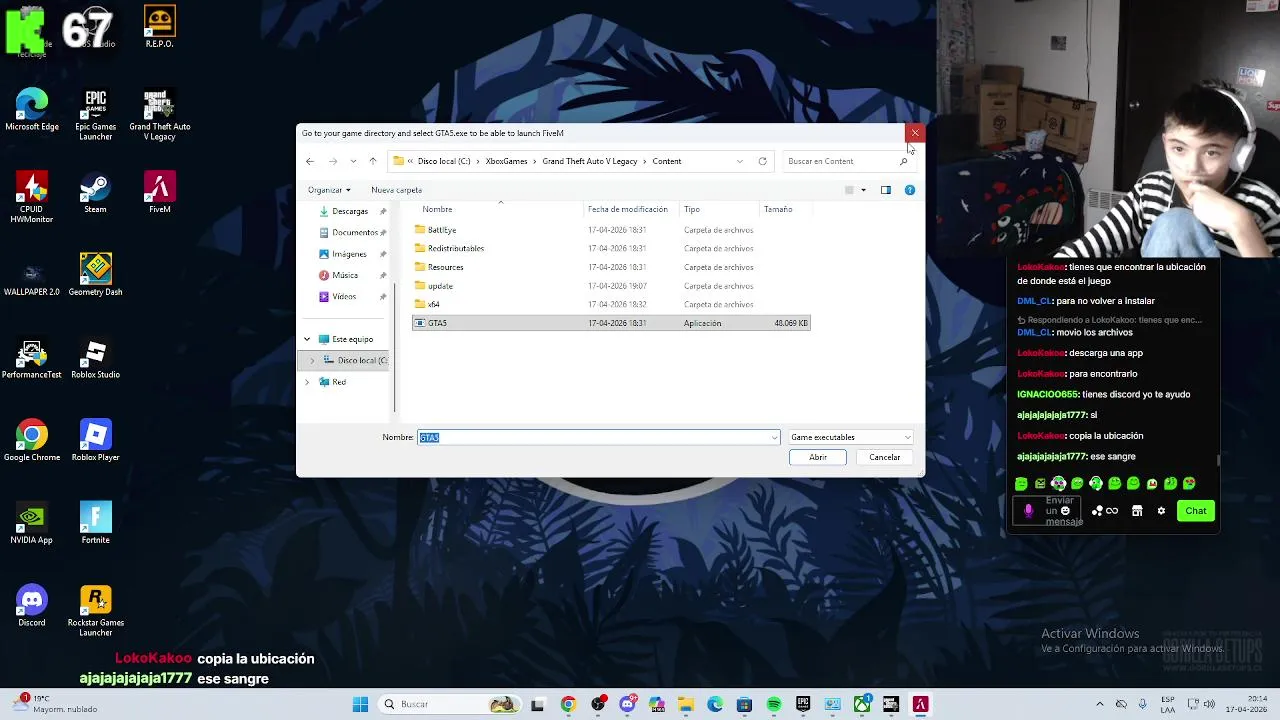
Task: Go up one folder level
Action: pyautogui.click(x=373, y=161)
